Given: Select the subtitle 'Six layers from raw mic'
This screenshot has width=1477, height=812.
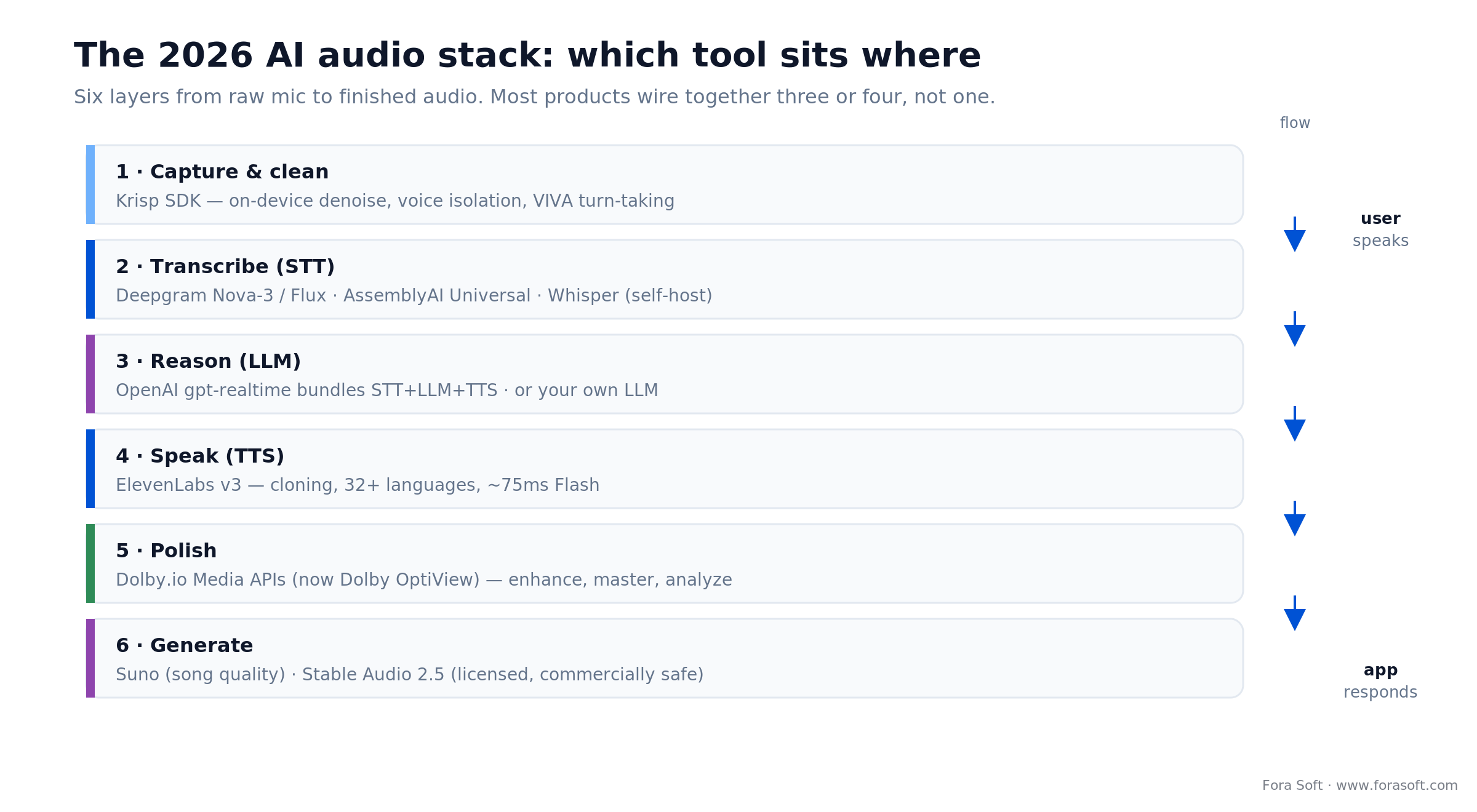Looking at the screenshot, I should tap(534, 97).
